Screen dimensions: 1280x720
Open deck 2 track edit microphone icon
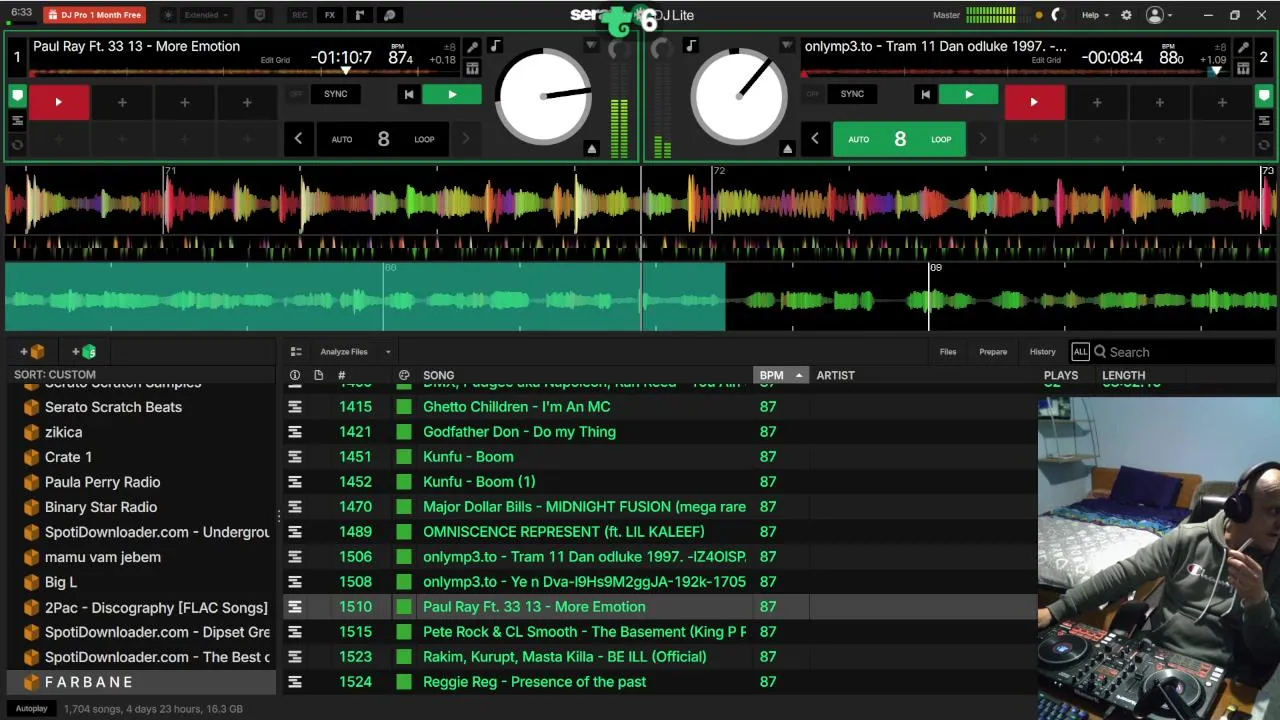point(1243,47)
